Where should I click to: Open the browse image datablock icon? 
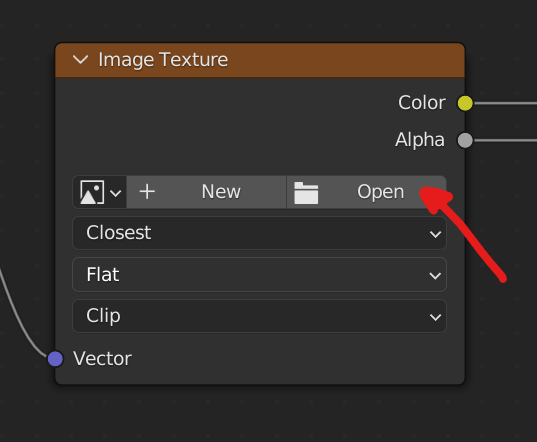pos(100,192)
